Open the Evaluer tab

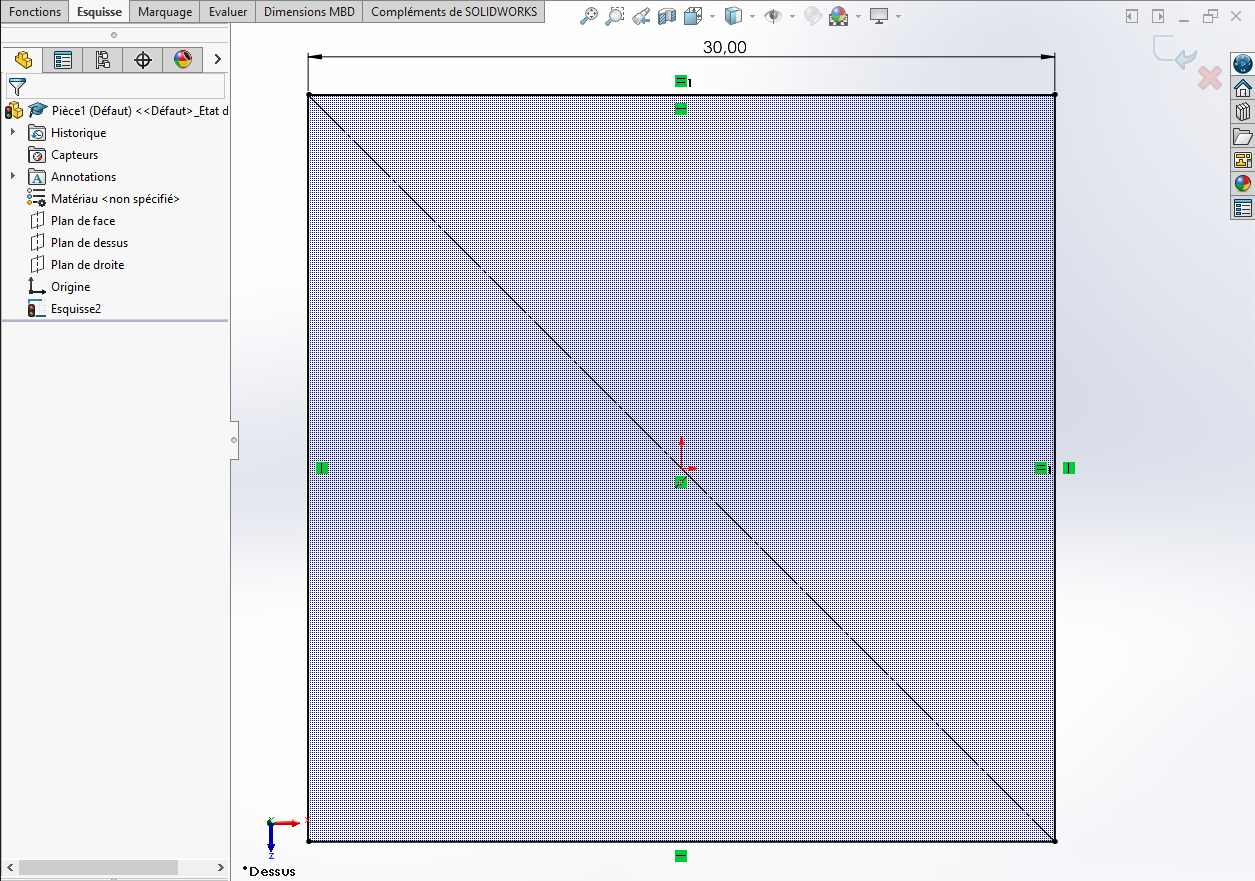point(228,12)
